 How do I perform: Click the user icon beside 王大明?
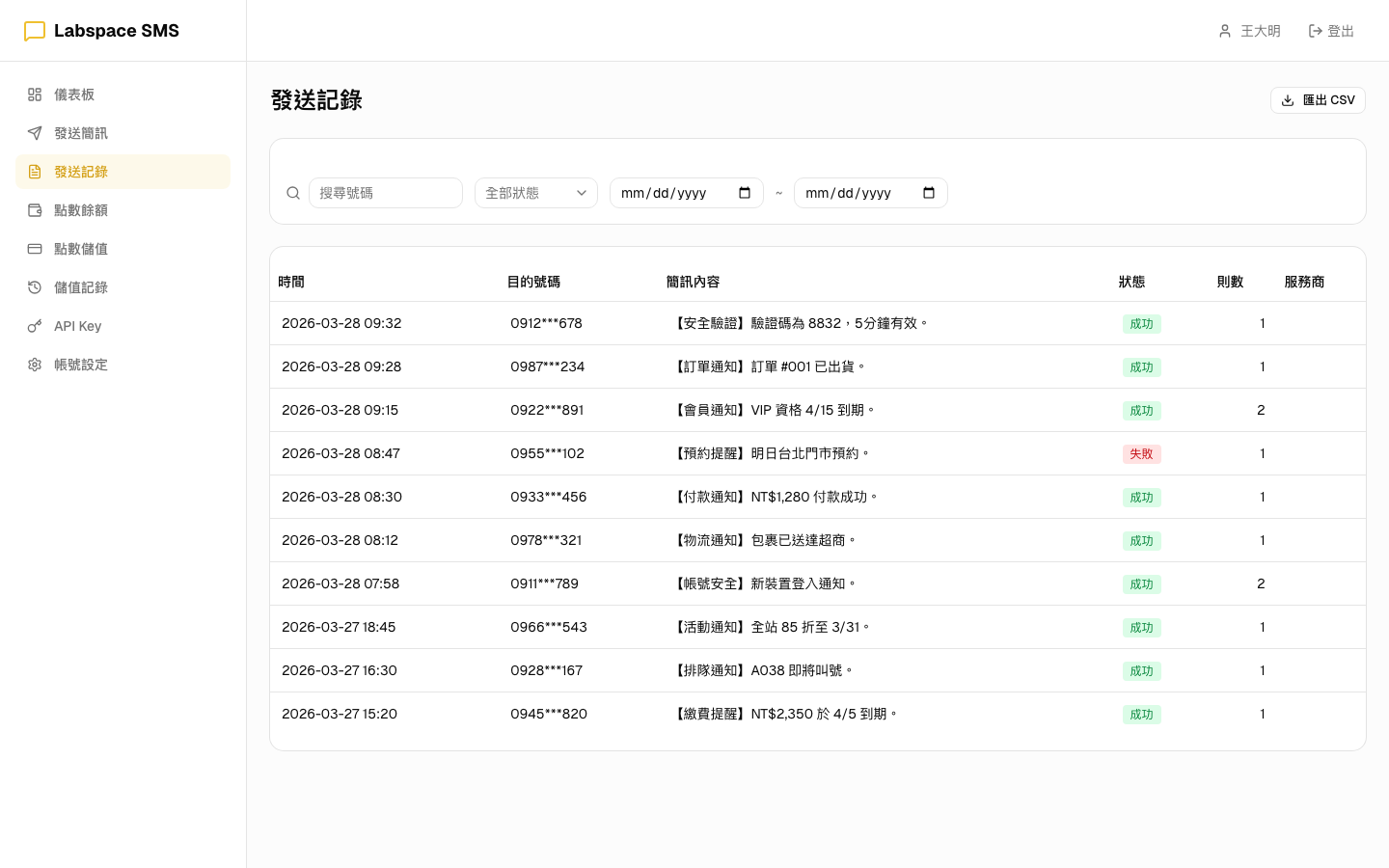pyautogui.click(x=1223, y=31)
